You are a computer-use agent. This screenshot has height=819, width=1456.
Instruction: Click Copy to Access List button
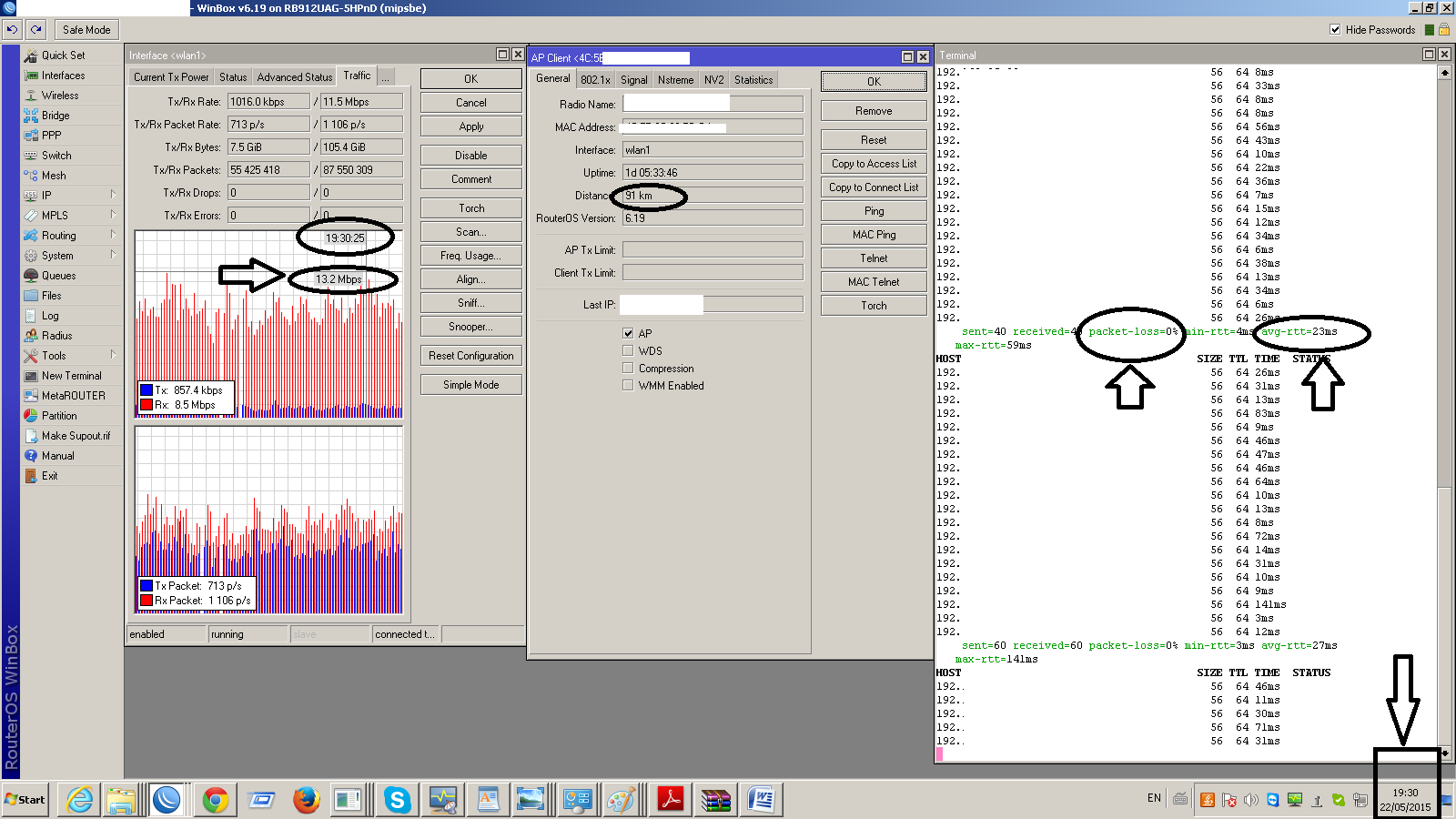(874, 164)
